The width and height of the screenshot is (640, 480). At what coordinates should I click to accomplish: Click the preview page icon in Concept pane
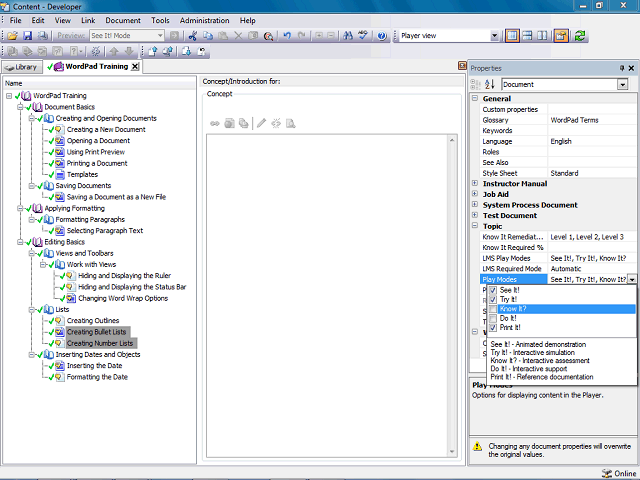[291, 123]
